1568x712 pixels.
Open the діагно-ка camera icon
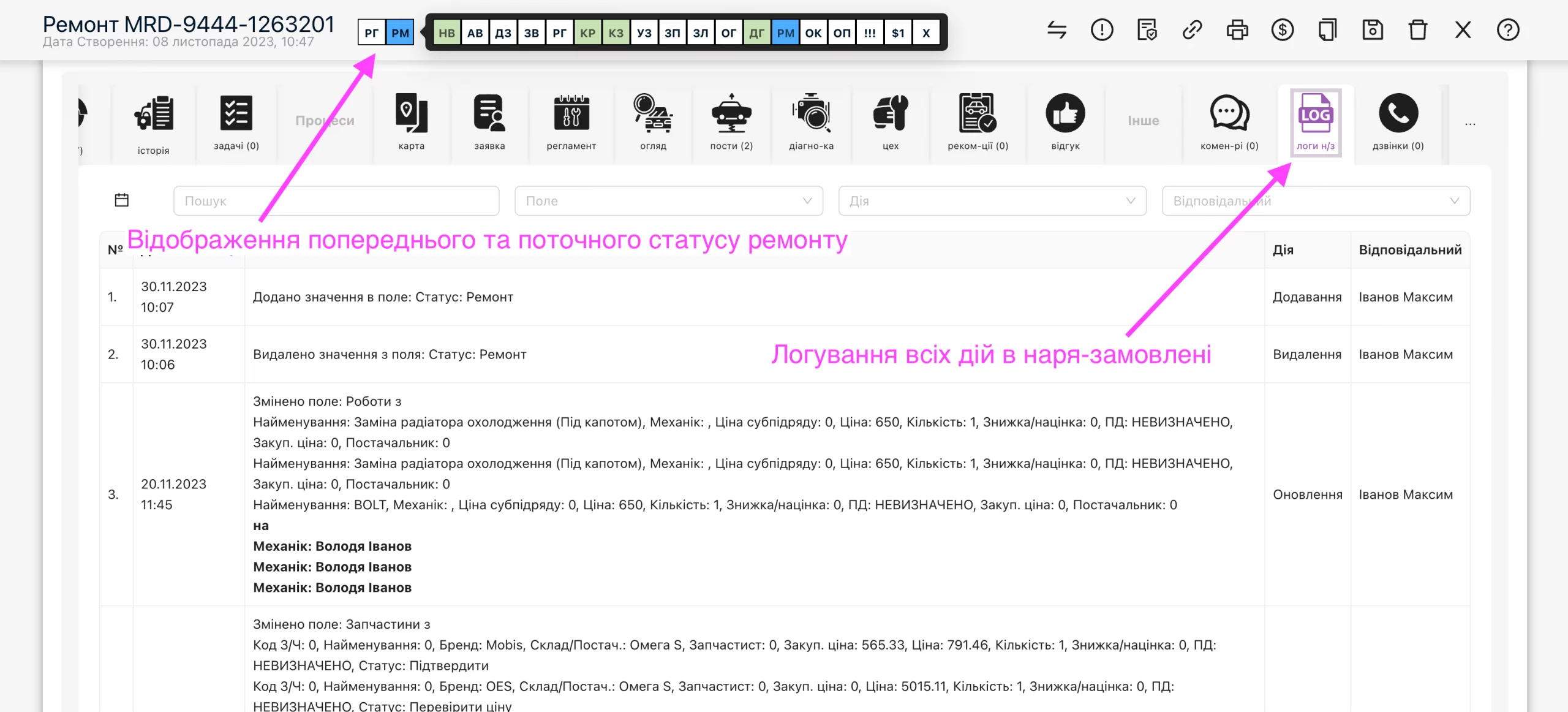811,122
